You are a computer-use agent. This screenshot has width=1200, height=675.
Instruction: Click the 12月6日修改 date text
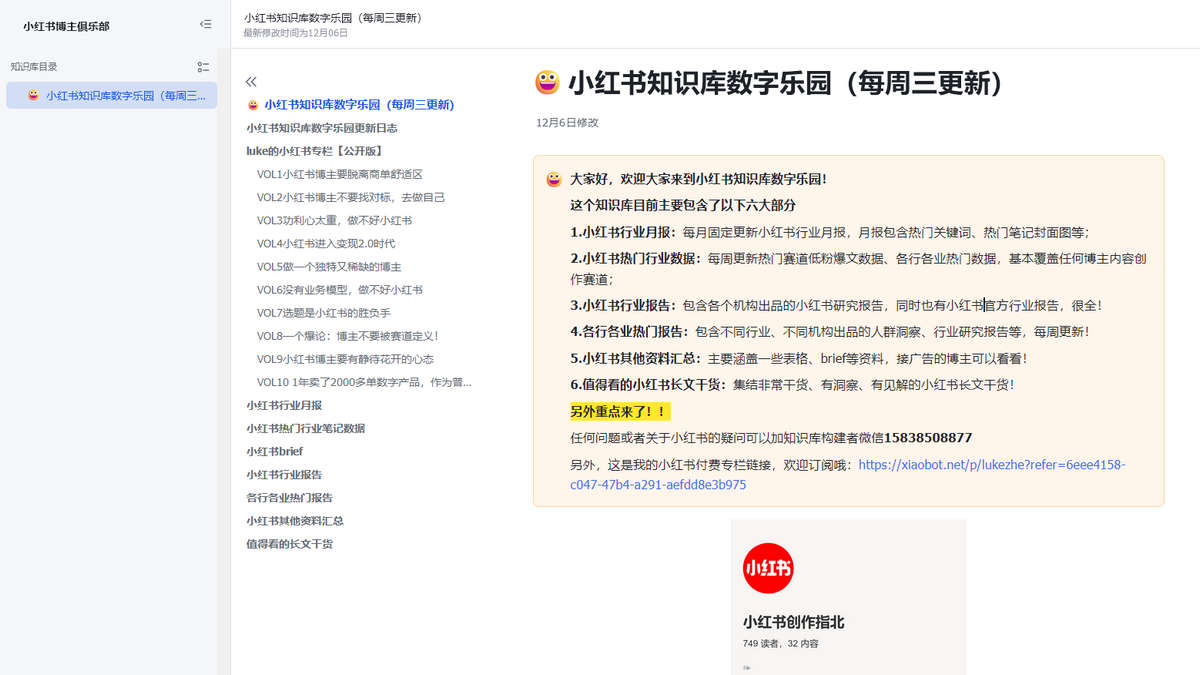[567, 122]
